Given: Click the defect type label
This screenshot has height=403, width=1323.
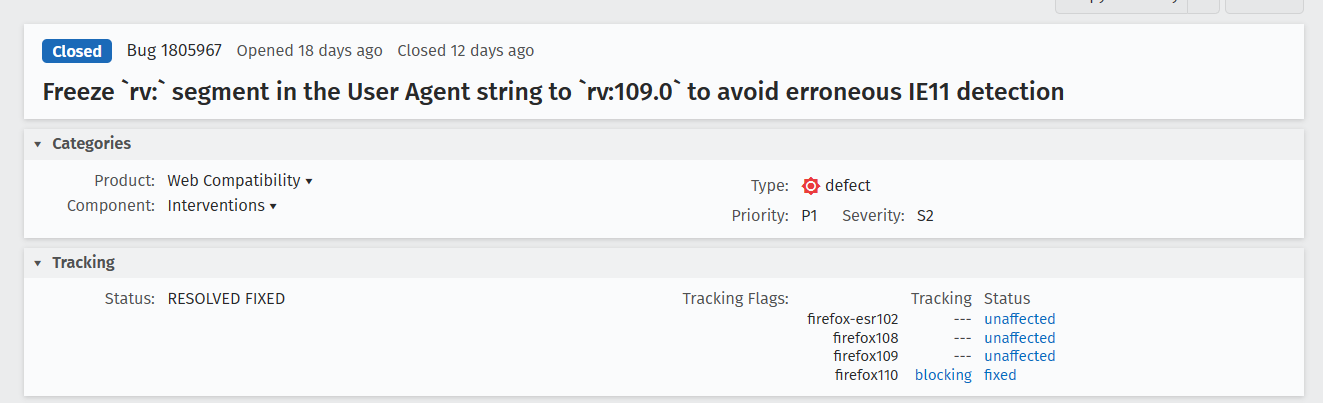Looking at the screenshot, I should click(848, 186).
